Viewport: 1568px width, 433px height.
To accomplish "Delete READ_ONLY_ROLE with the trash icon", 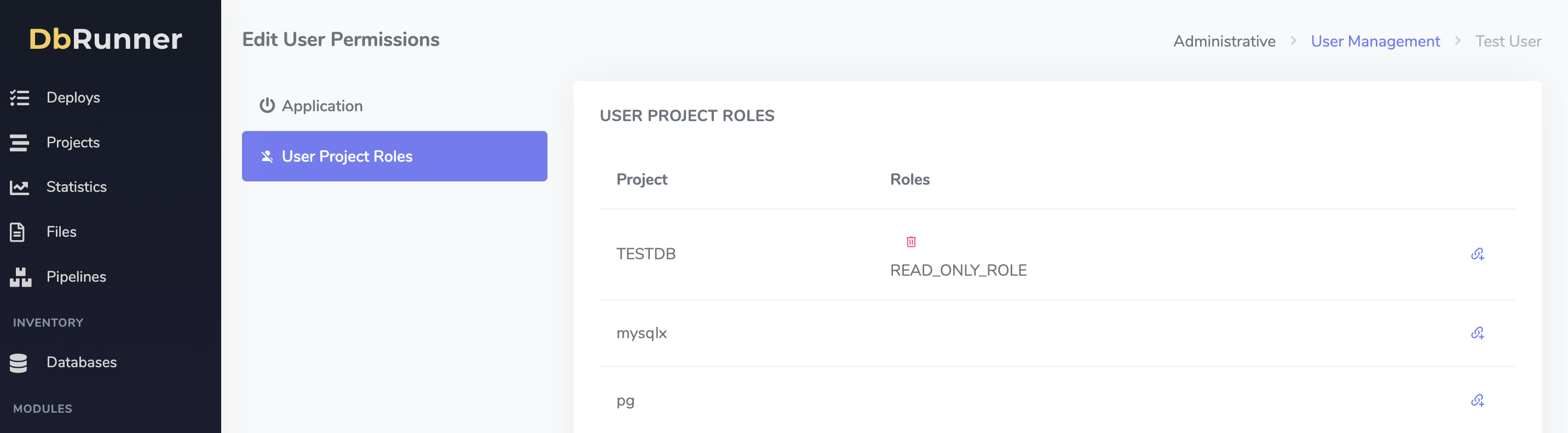I will point(910,242).
